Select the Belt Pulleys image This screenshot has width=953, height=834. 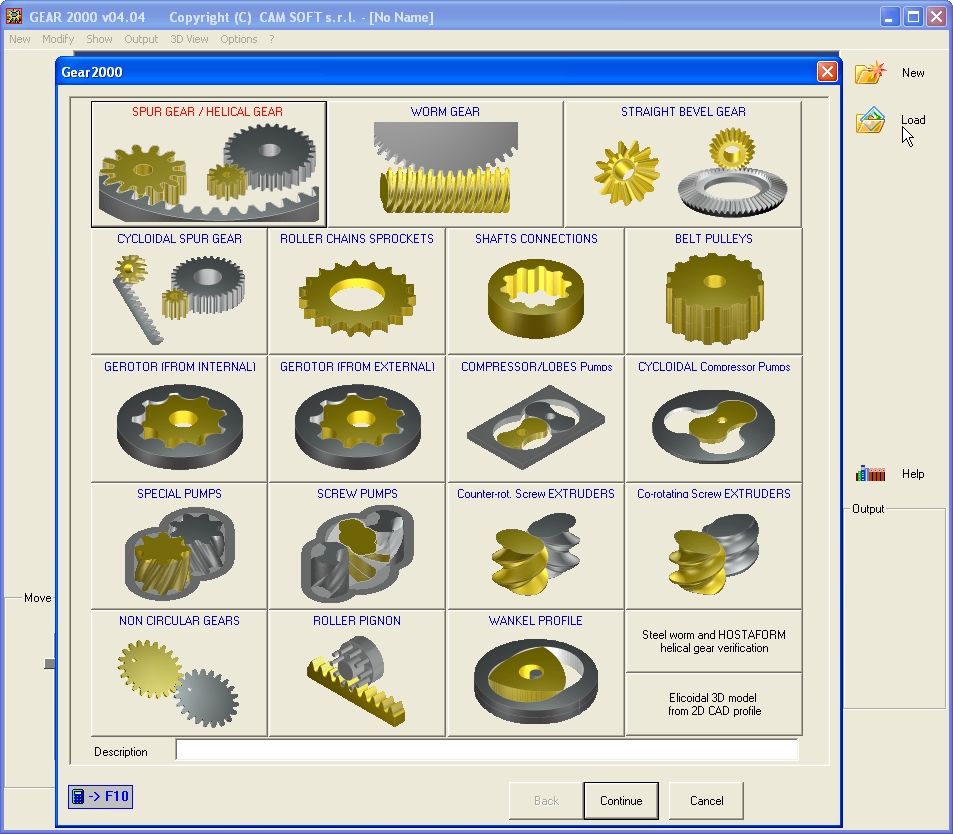click(x=714, y=291)
